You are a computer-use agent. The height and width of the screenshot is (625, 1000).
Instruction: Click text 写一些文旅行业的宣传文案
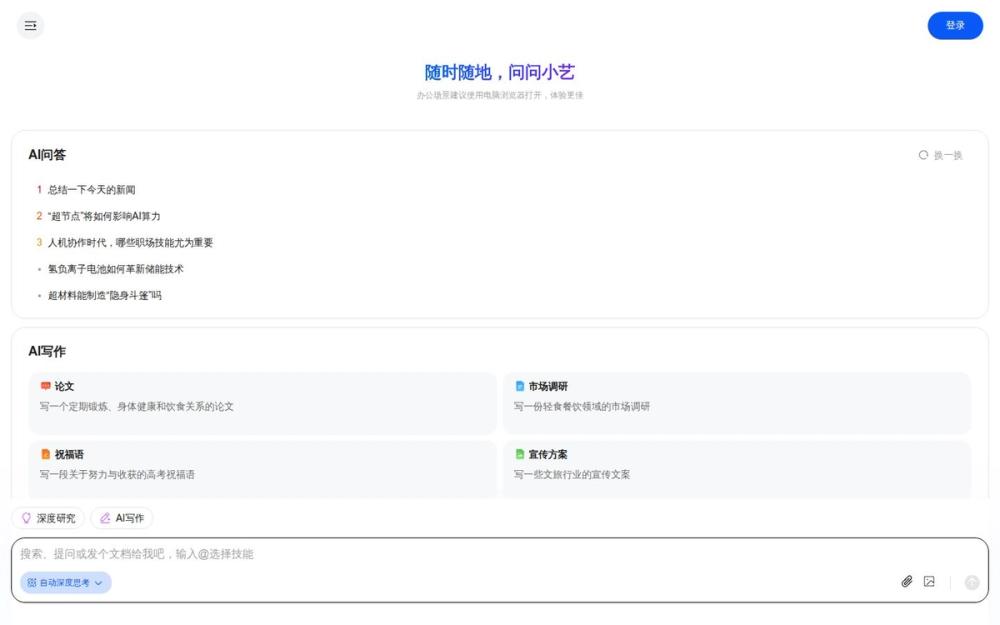[572, 474]
